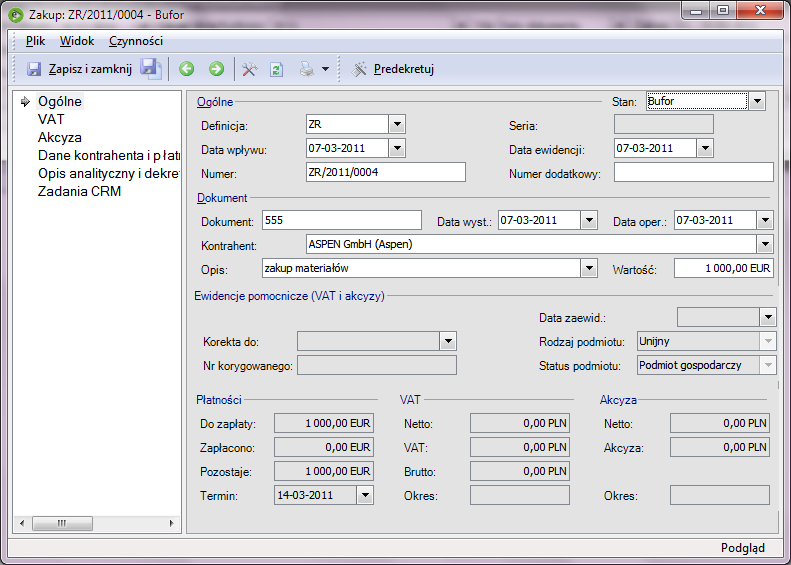Click the Kontrahent field ASPEN GmbH
The height and width of the screenshot is (565, 791).
coord(531,244)
